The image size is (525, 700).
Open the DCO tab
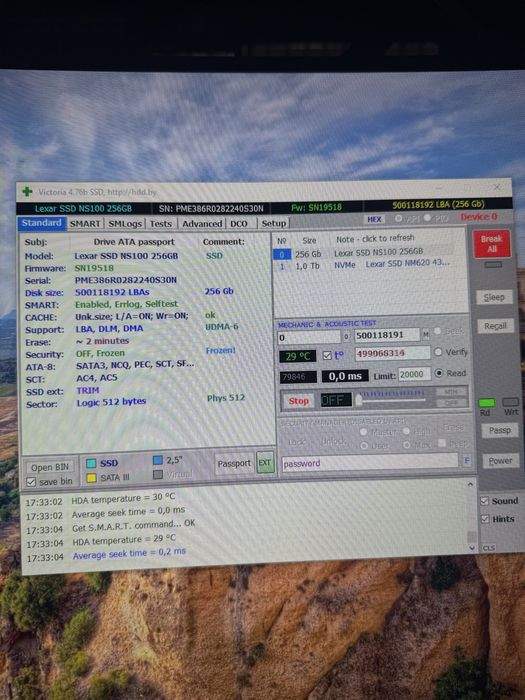point(239,224)
